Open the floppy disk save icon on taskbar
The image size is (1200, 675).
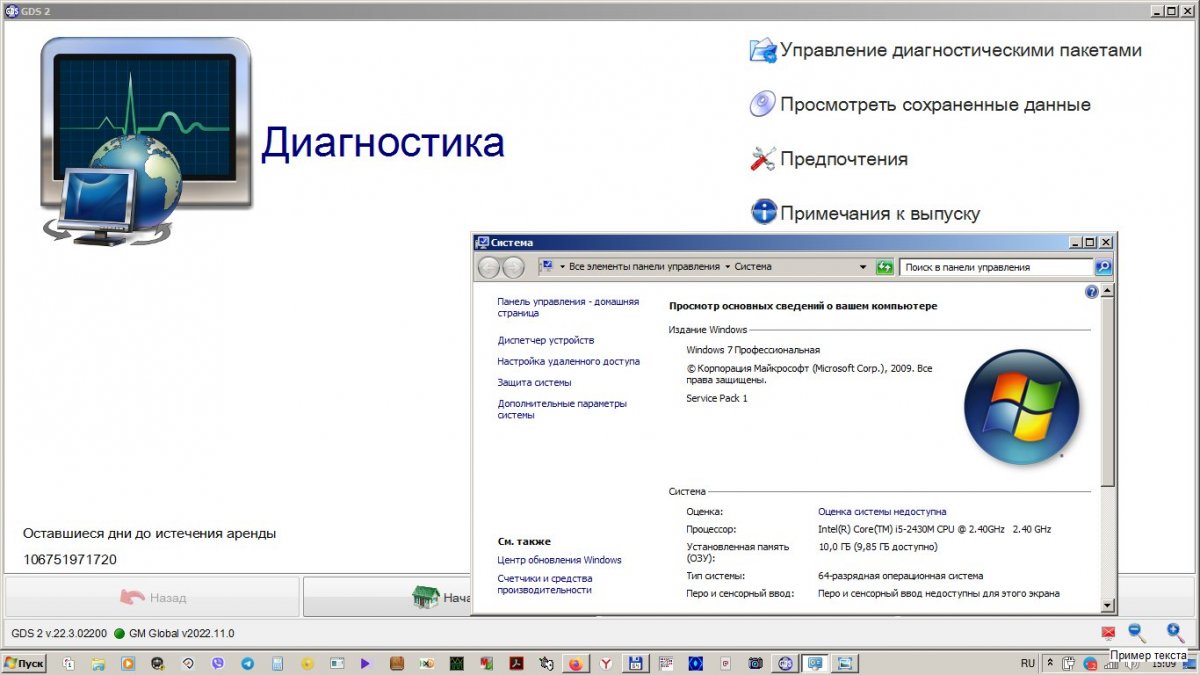[x=635, y=663]
